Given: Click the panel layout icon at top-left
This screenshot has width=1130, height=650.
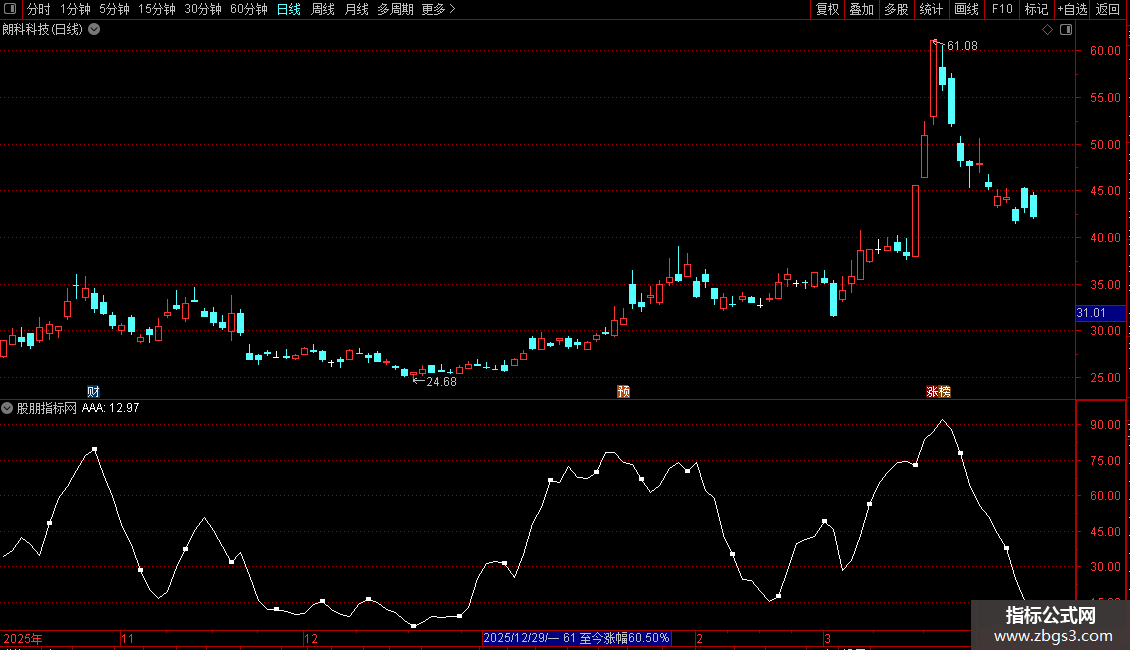Looking at the screenshot, I should point(9,9).
